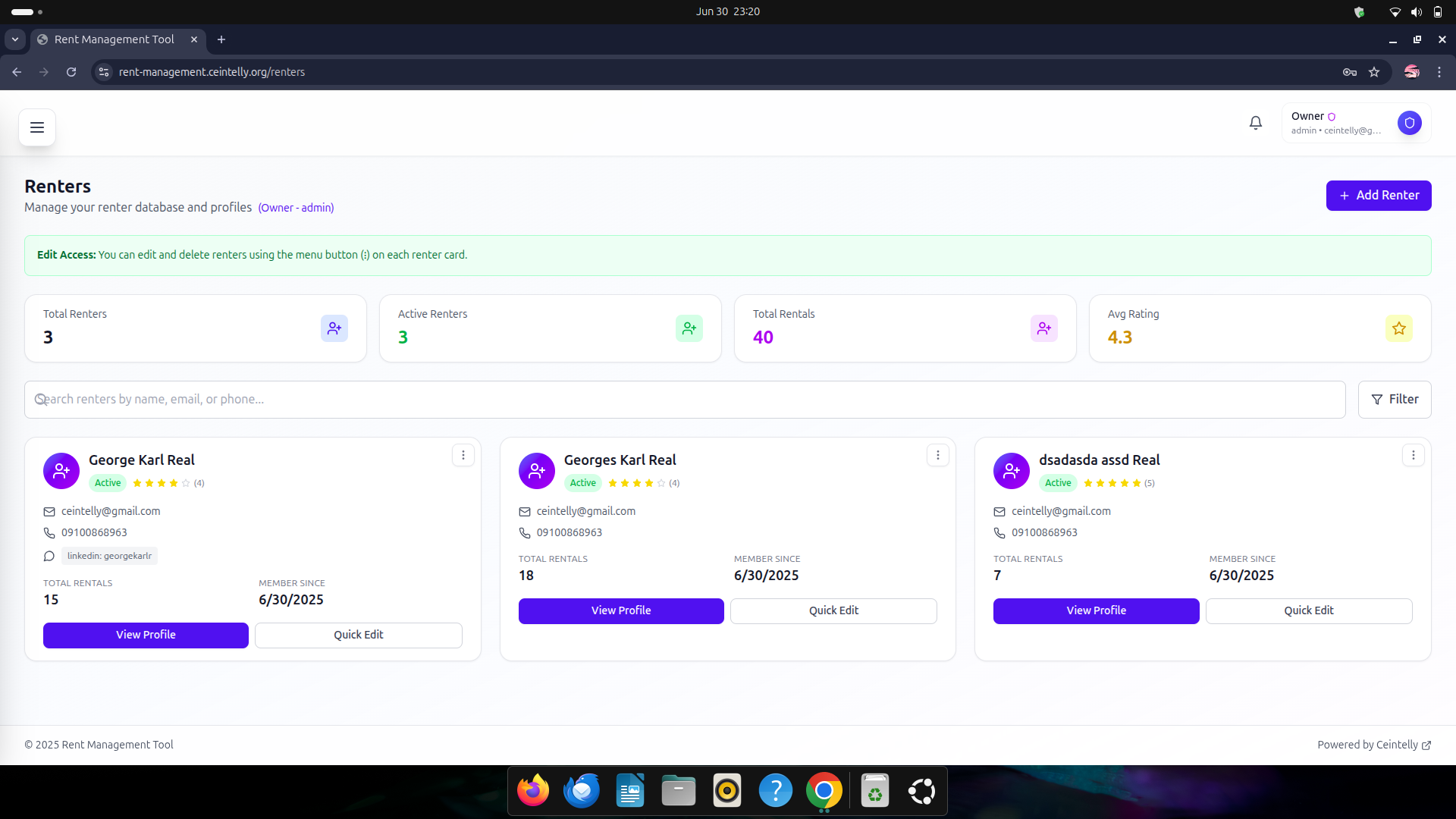Open dsadasda assd Real's kebab menu
This screenshot has width=1456, height=819.
[1413, 455]
